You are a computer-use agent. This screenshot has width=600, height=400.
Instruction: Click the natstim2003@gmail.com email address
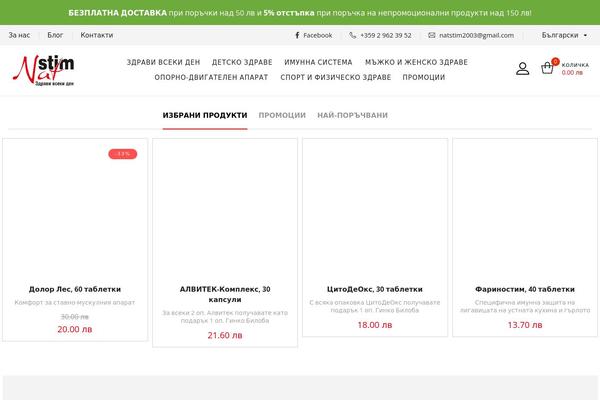pyautogui.click(x=476, y=35)
